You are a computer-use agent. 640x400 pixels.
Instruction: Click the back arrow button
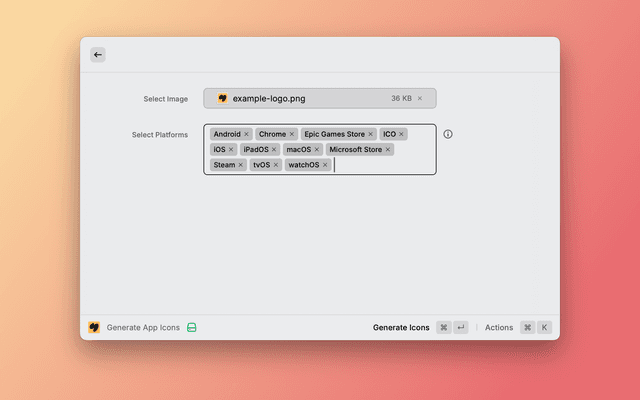(97, 55)
